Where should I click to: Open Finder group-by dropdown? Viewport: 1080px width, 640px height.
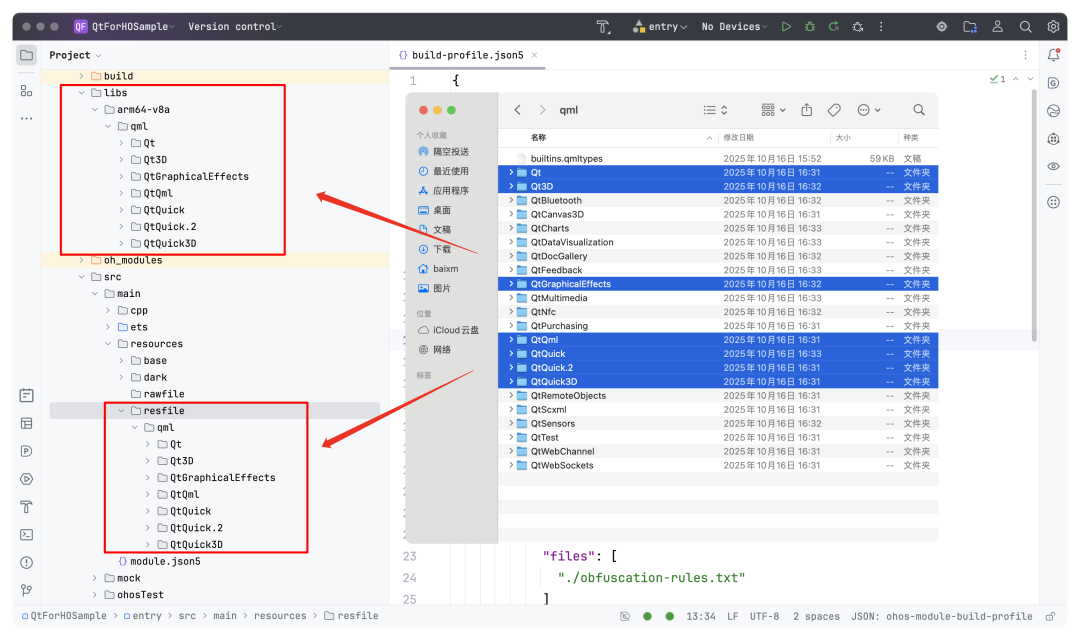773,110
